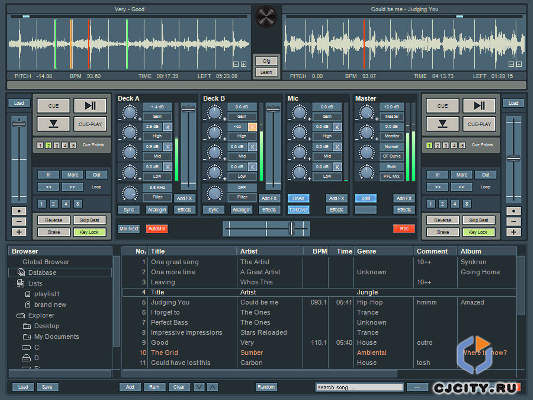The width and height of the screenshot is (533, 400).
Task: Move selected playlist entry down with arrow
Action: point(199,387)
